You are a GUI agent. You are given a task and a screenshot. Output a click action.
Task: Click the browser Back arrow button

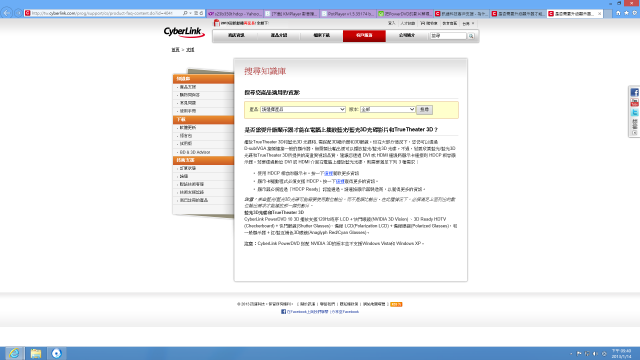tap(7, 13)
